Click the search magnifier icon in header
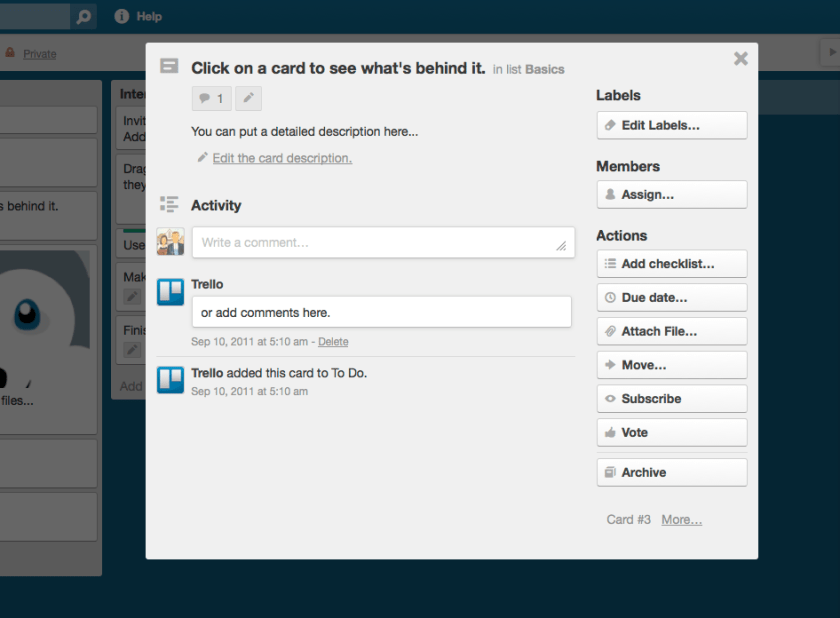840x618 pixels. (x=84, y=16)
